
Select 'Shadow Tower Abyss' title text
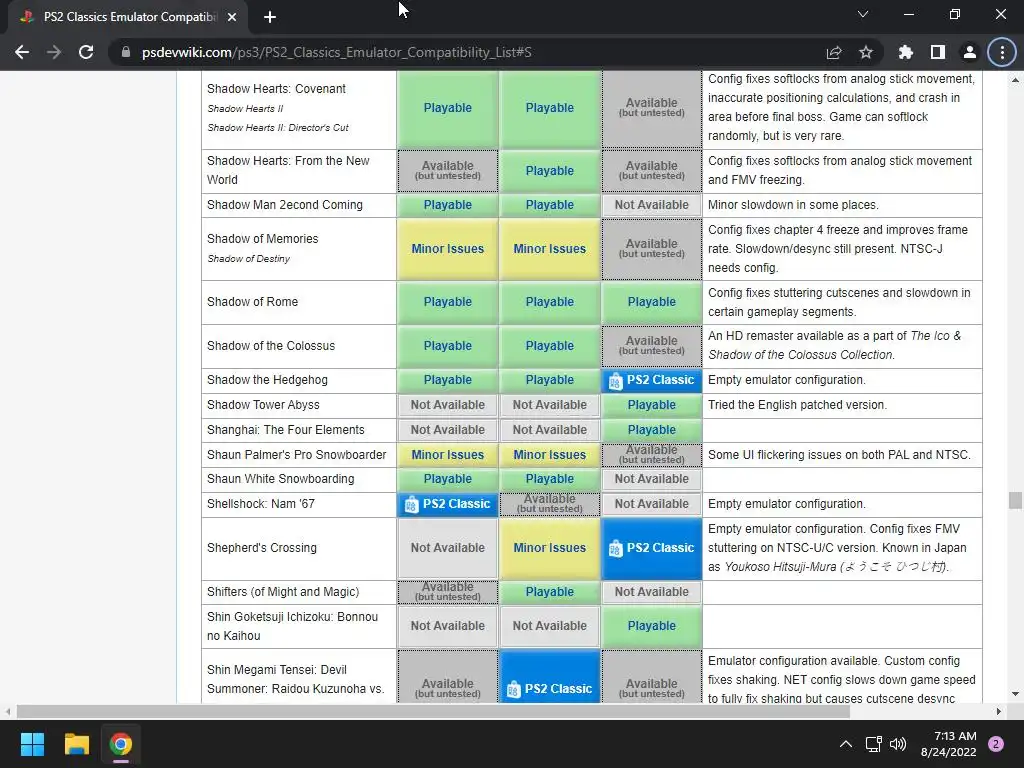(263, 405)
